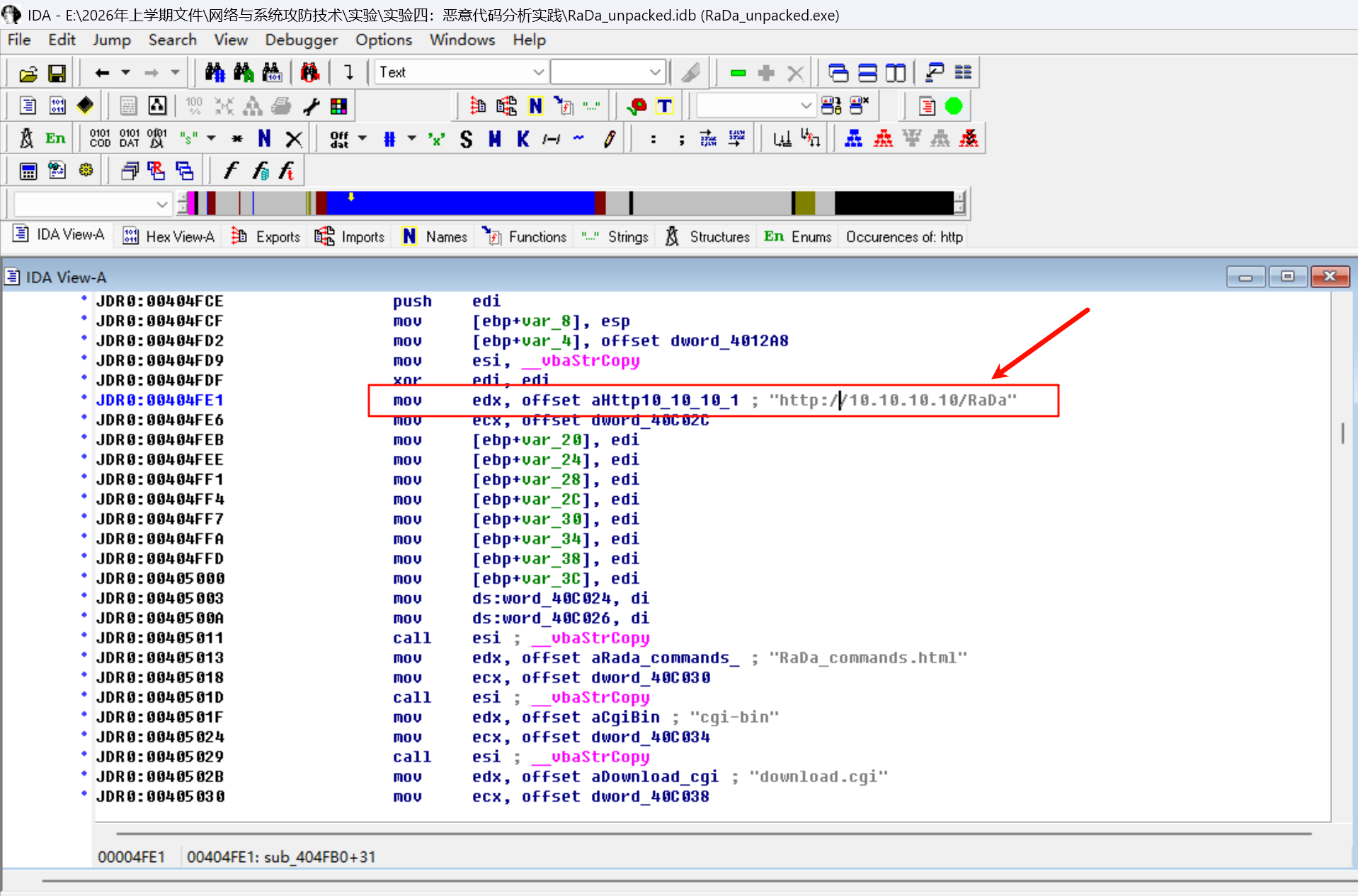The image size is (1358, 896).
Task: Click the pencil edit icon
Action: tap(609, 138)
